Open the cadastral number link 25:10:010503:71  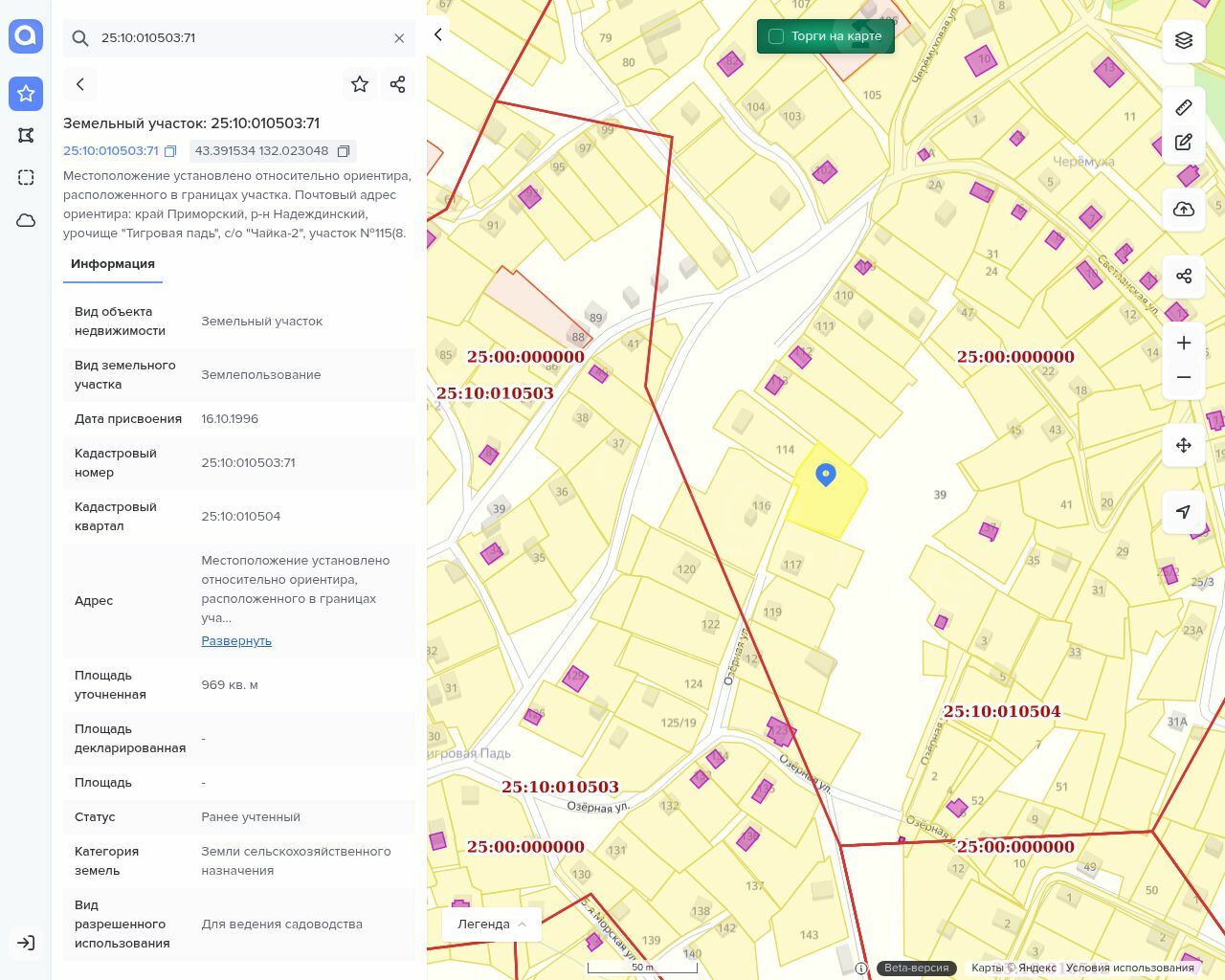click(x=110, y=151)
